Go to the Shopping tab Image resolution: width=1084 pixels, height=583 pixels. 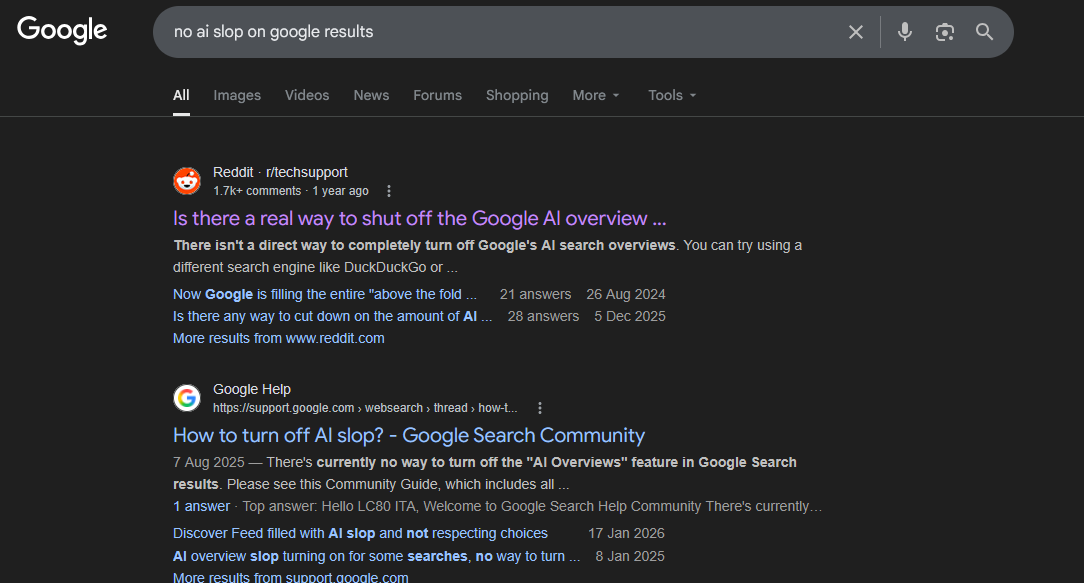coord(517,95)
